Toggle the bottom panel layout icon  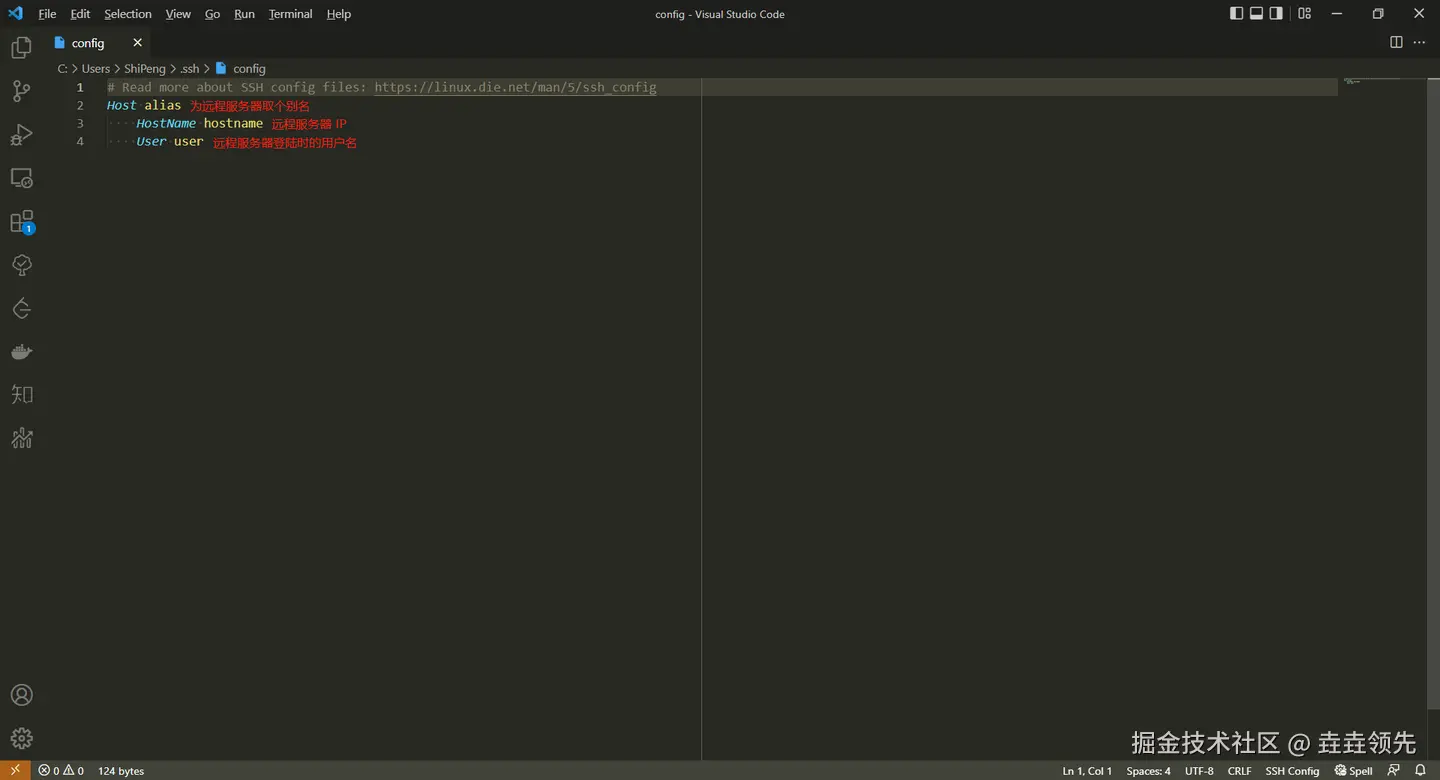(1256, 14)
